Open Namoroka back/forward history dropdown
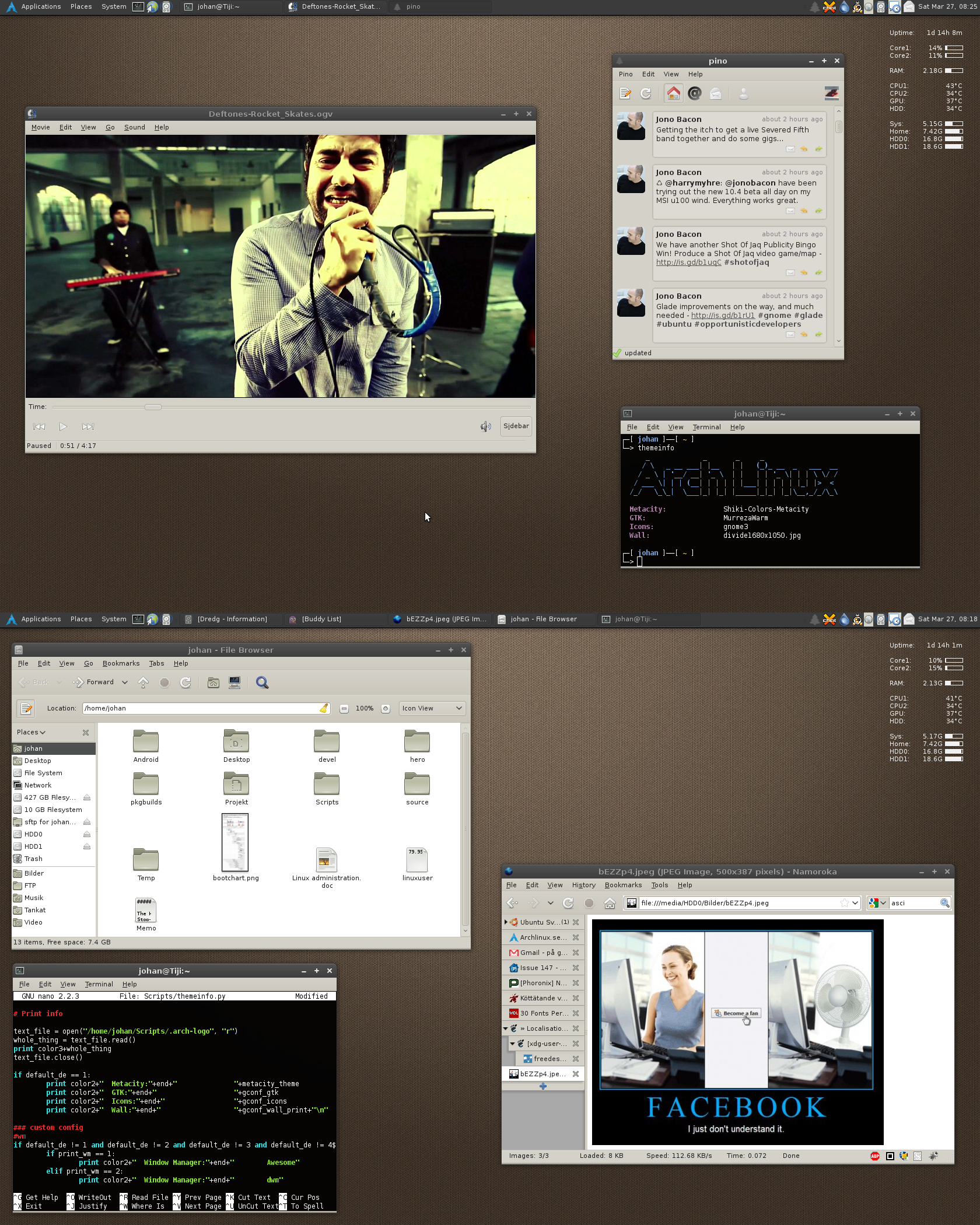 click(x=550, y=903)
